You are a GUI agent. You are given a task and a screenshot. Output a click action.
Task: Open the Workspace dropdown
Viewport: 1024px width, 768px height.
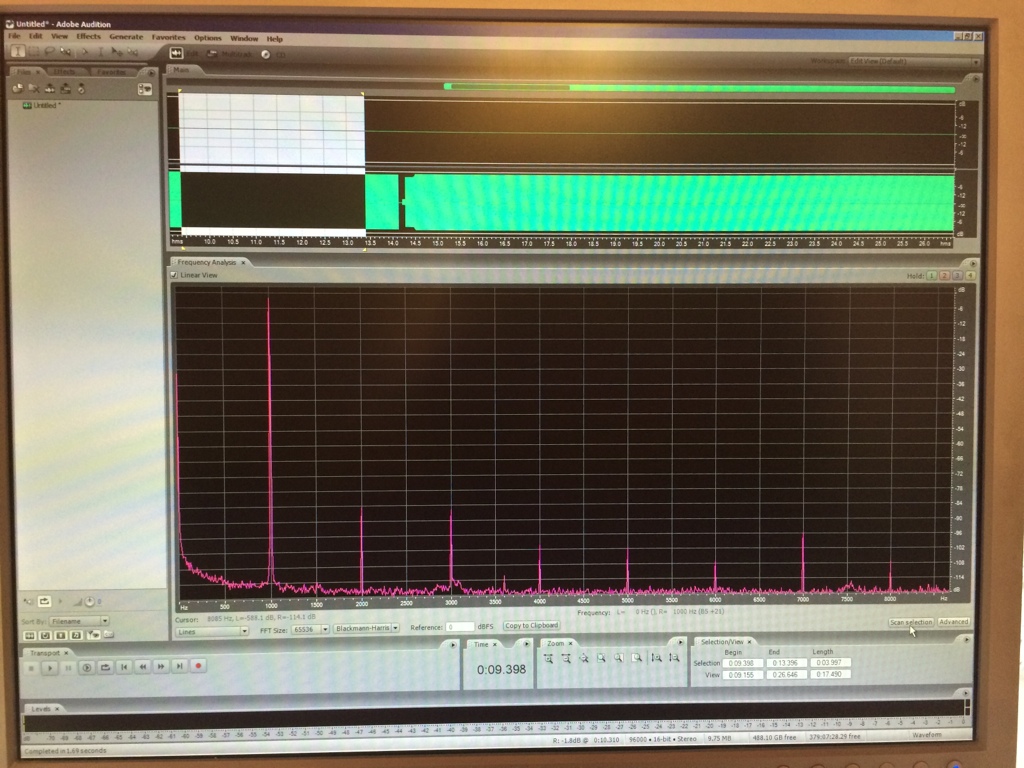tap(914, 61)
